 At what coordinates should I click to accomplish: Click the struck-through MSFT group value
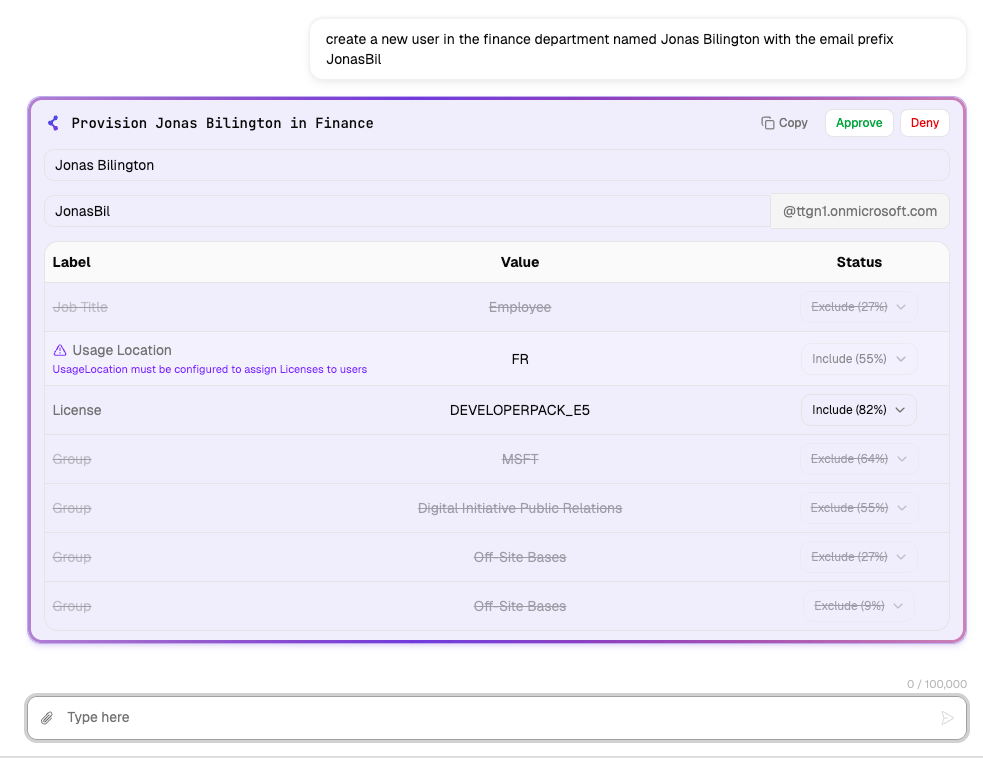[x=520, y=459]
